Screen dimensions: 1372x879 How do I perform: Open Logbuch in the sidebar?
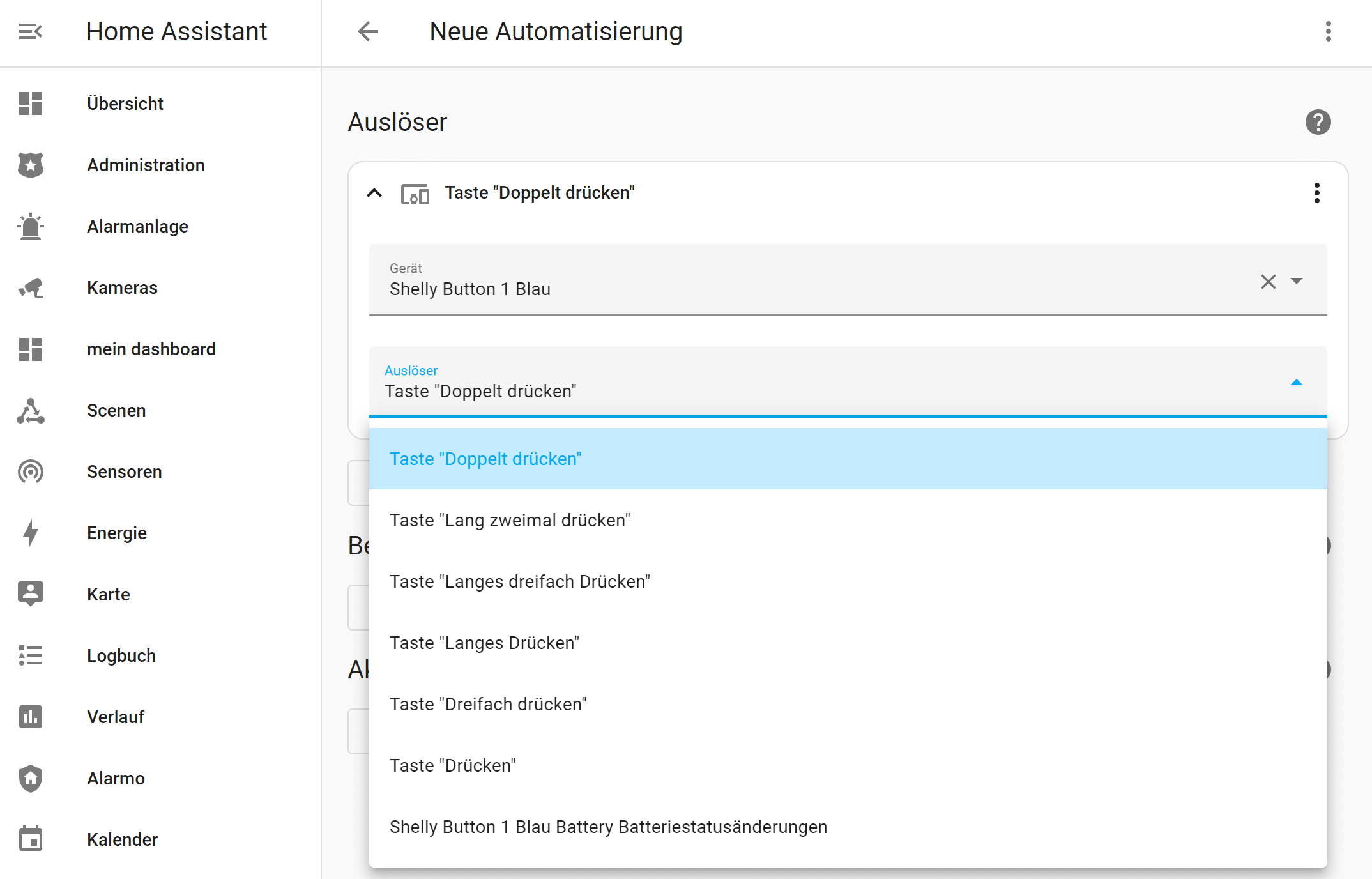[x=121, y=655]
